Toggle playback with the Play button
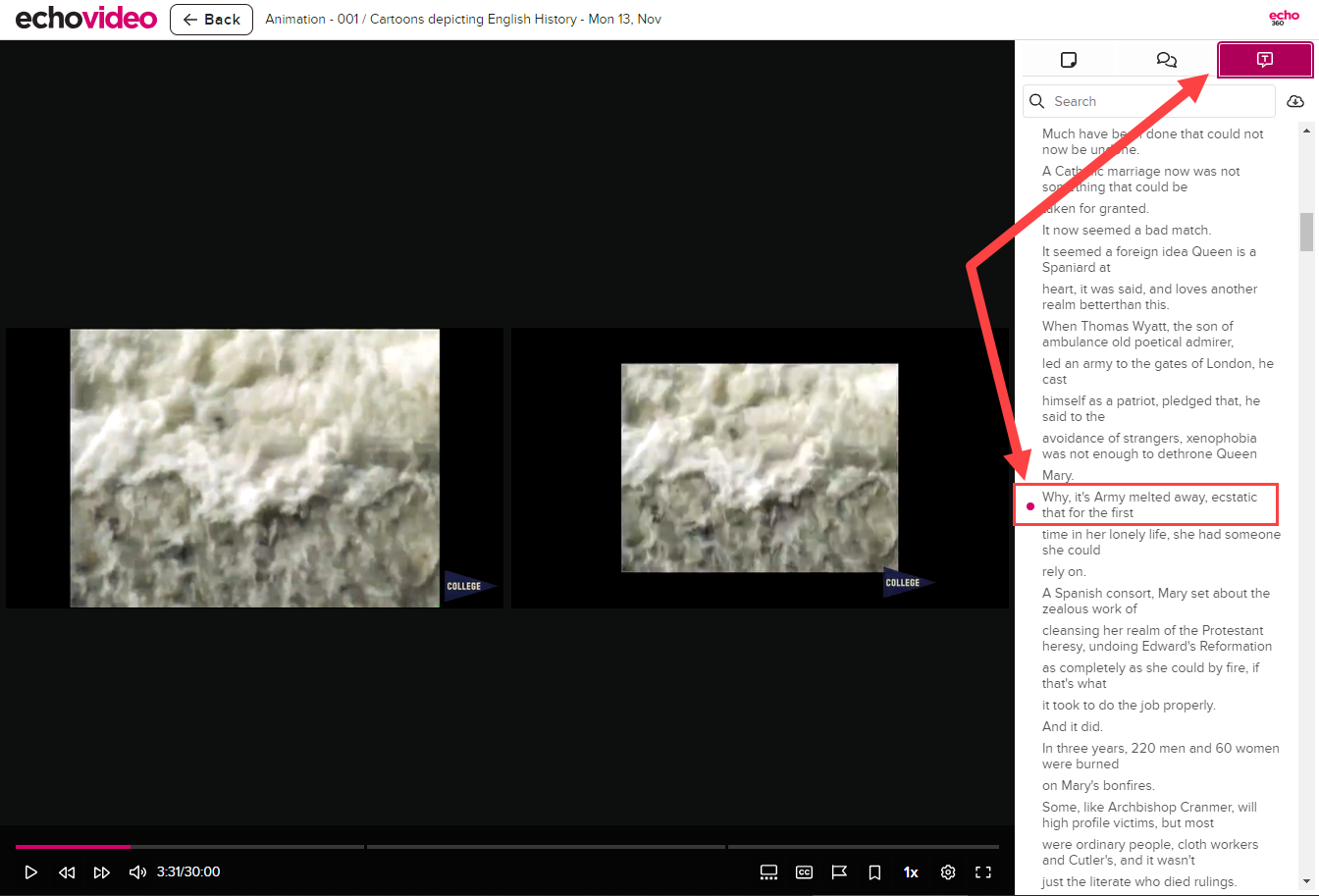Viewport: 1319px width, 896px height. coord(30,871)
